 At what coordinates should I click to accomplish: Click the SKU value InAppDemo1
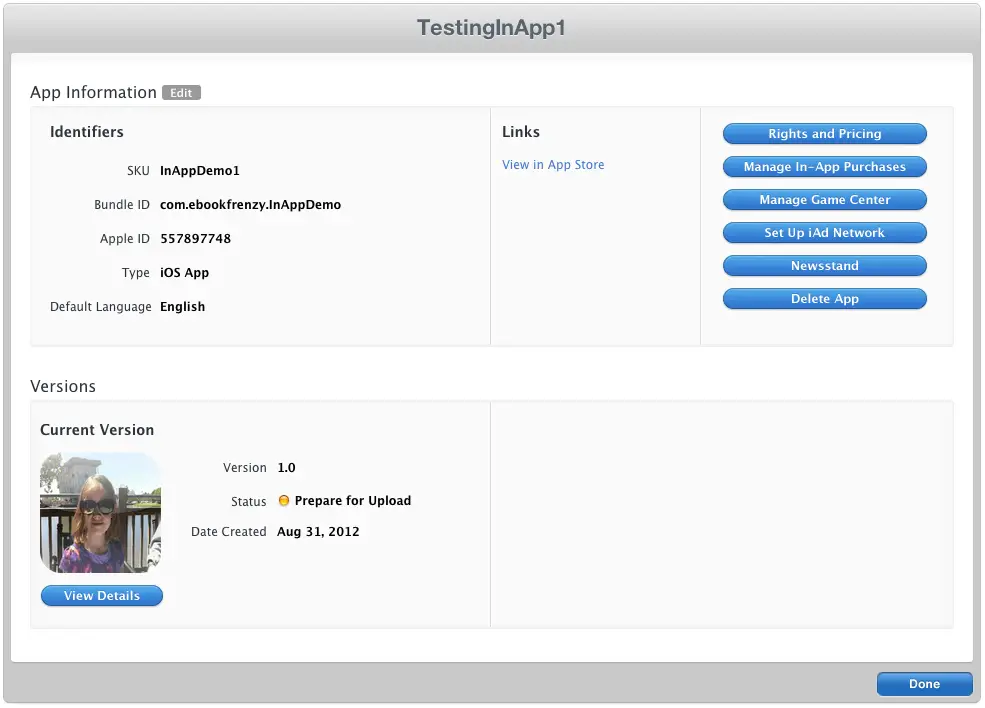click(x=200, y=171)
